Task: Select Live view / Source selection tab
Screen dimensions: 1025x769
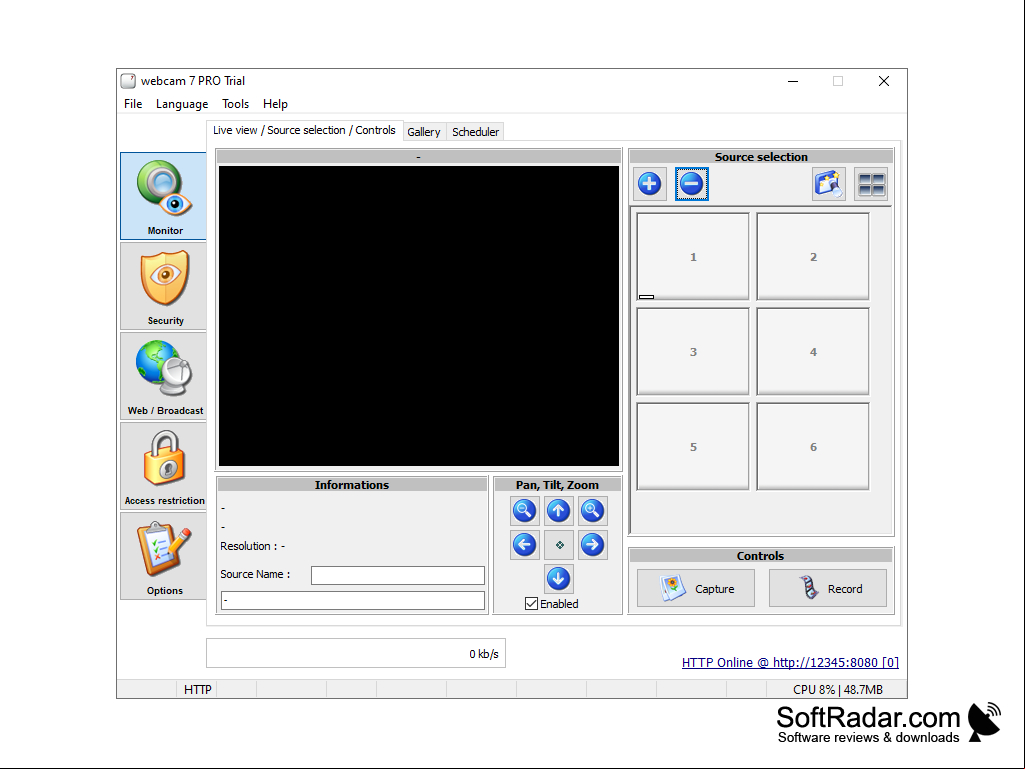Action: pyautogui.click(x=304, y=130)
